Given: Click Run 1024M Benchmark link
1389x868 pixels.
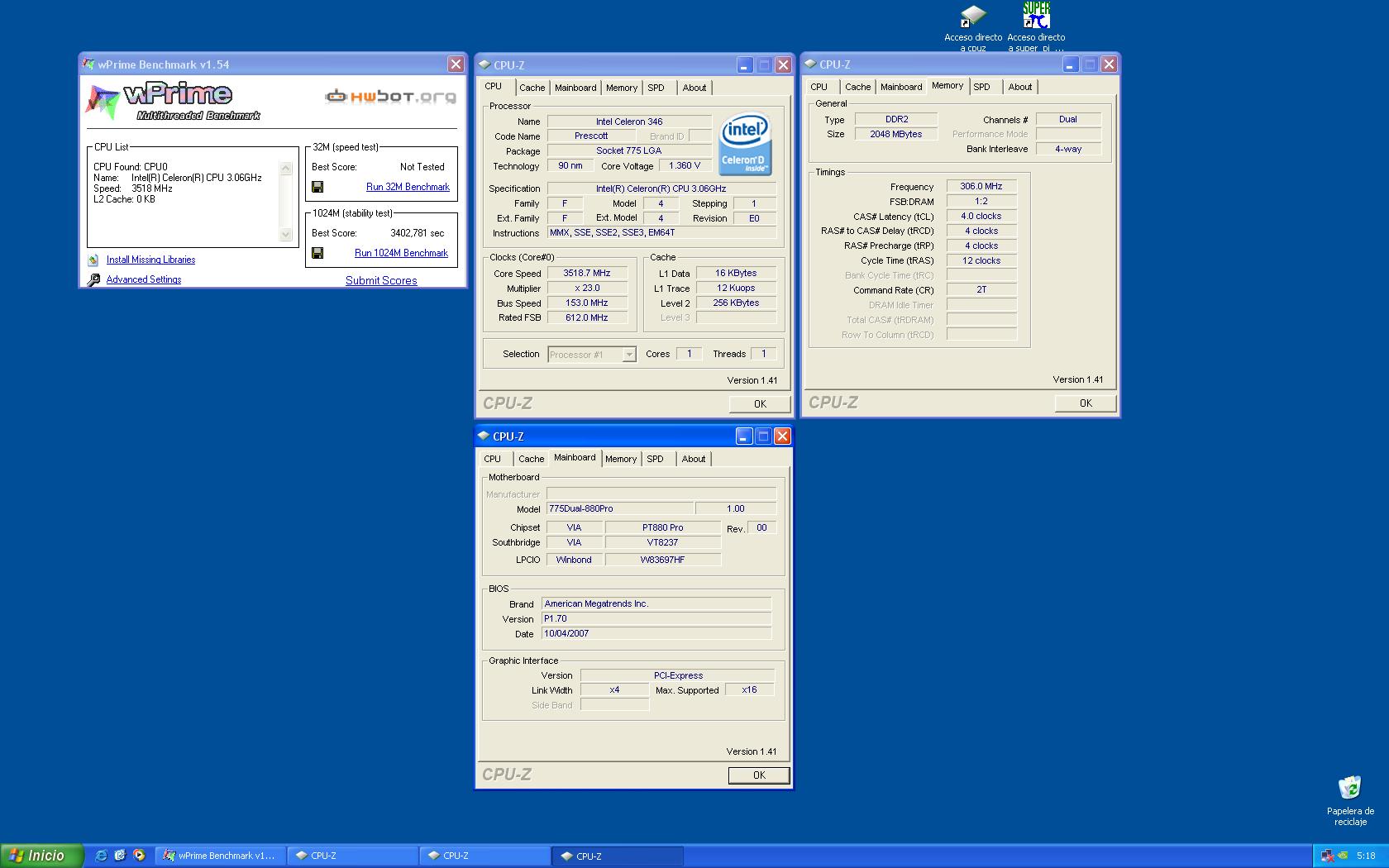Looking at the screenshot, I should 401,253.
